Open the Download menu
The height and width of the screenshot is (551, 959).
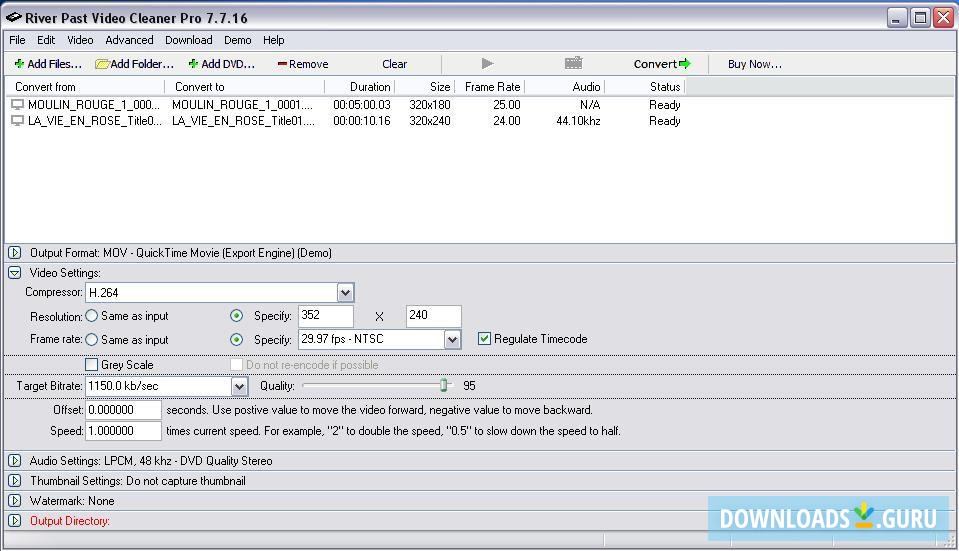coord(188,40)
